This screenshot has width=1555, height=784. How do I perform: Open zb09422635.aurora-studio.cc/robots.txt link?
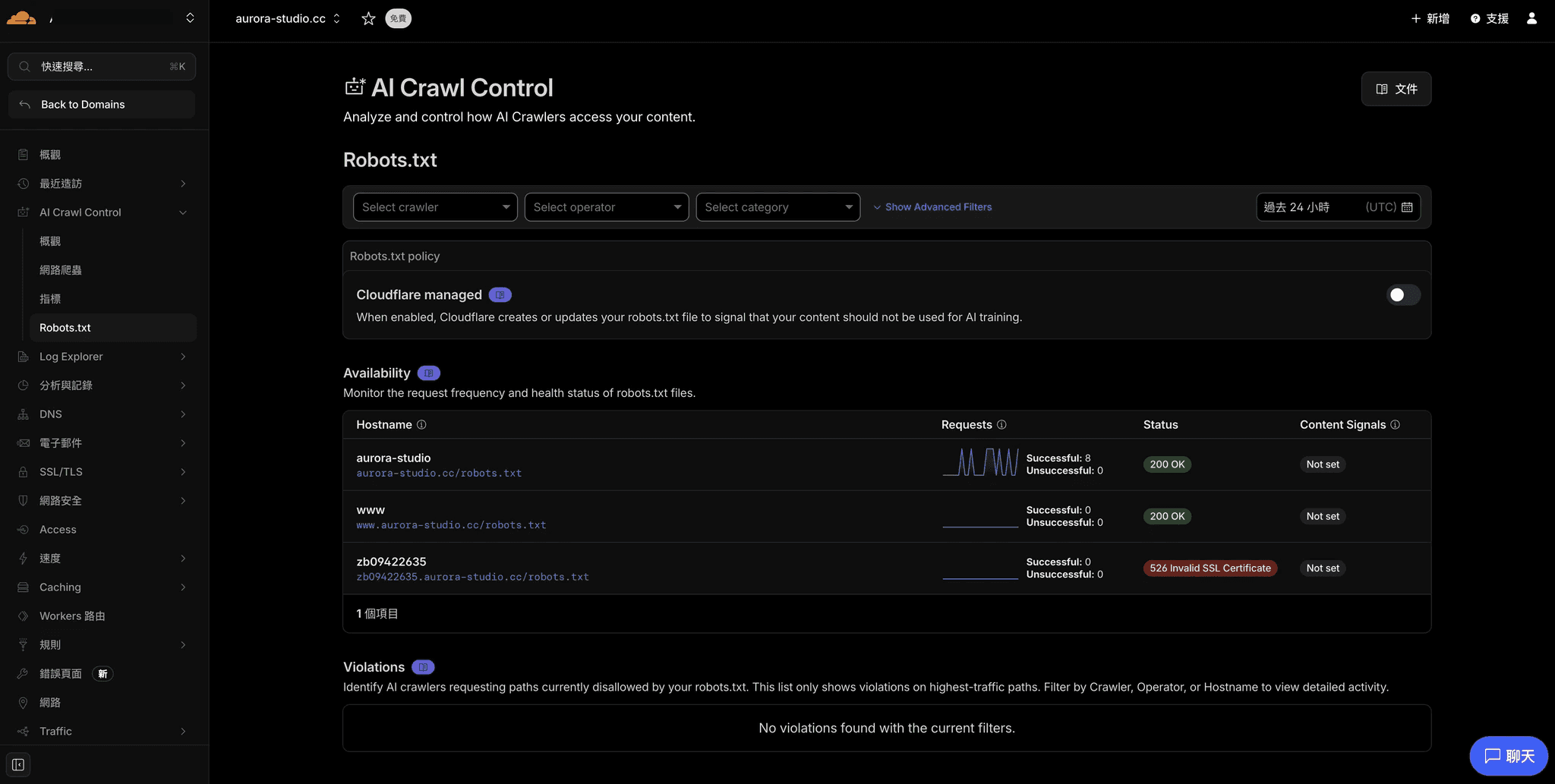(x=472, y=577)
